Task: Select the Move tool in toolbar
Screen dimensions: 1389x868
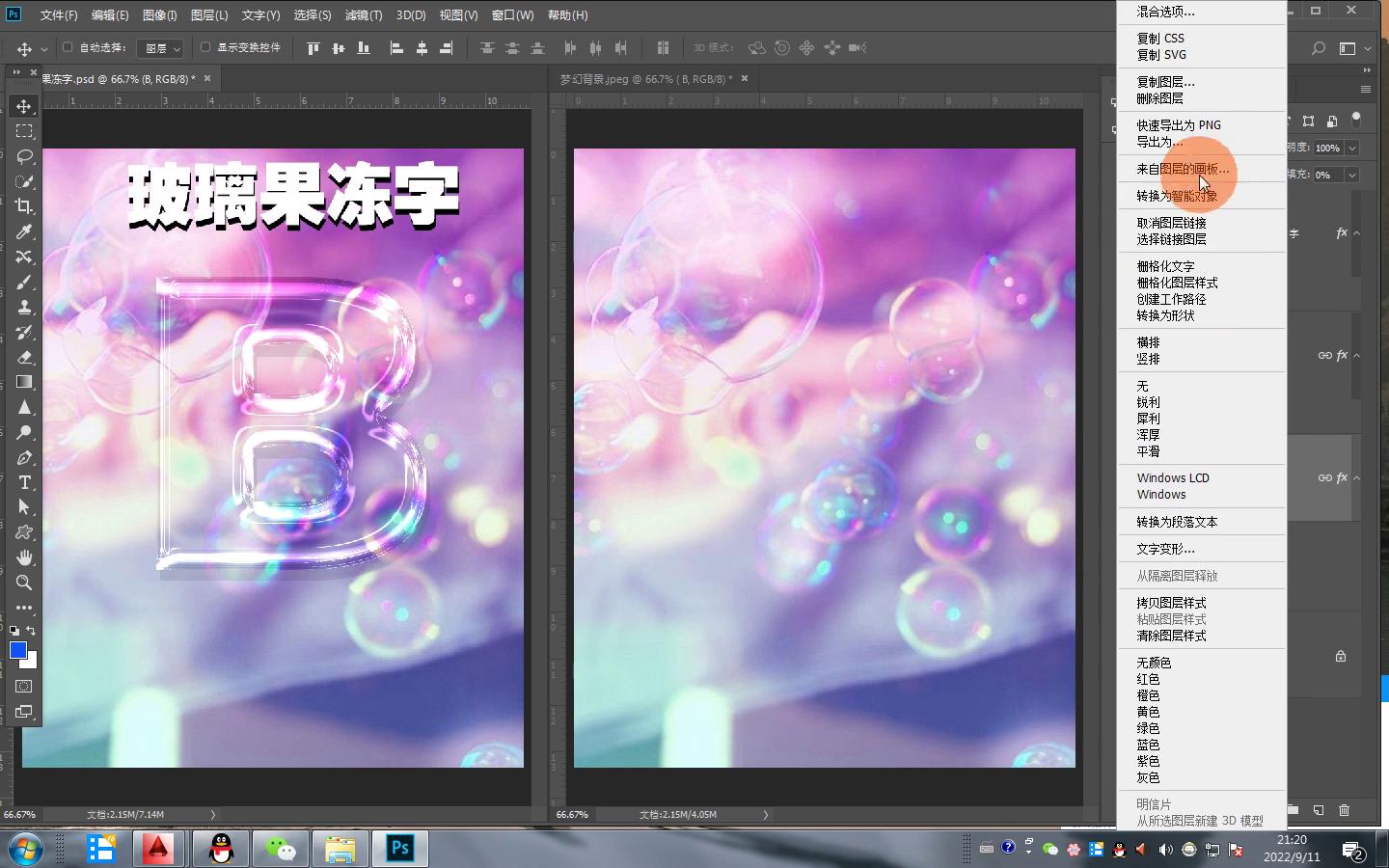Action: tap(24, 106)
